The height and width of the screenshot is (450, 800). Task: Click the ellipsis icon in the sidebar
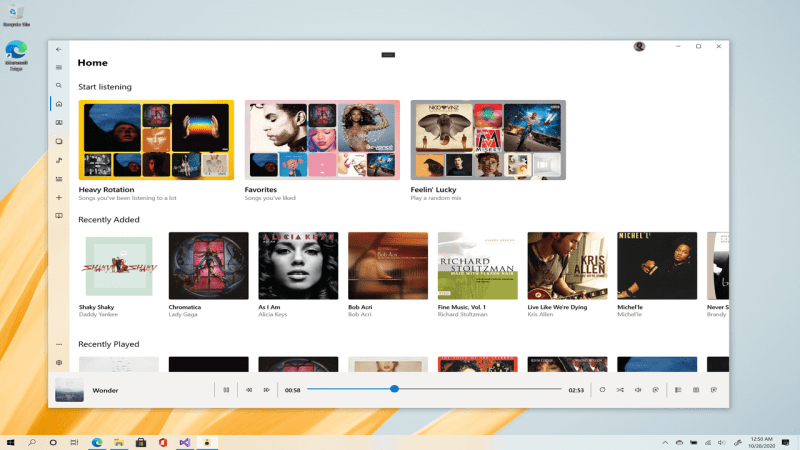coord(59,344)
